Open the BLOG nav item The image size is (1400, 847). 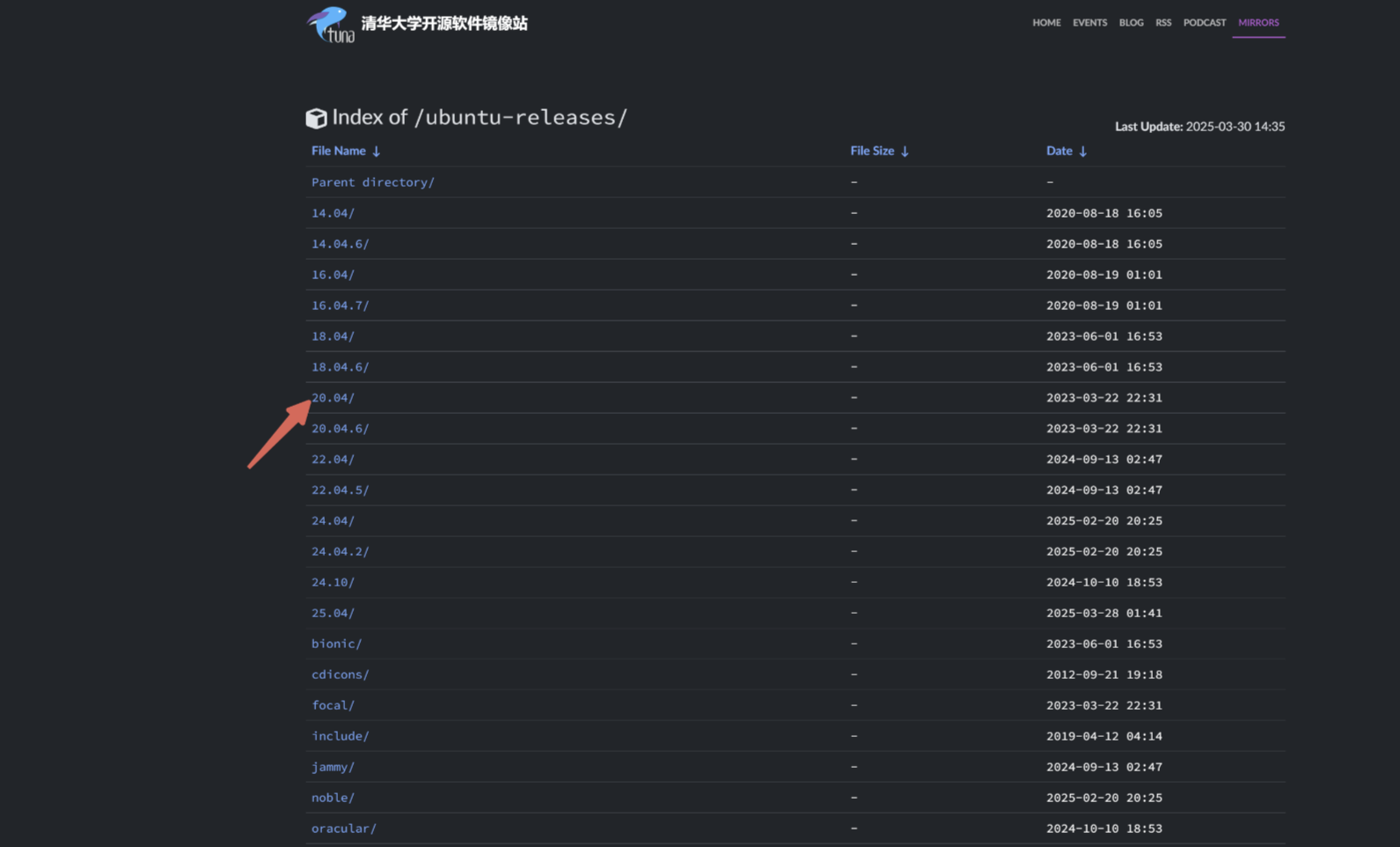(x=1131, y=23)
